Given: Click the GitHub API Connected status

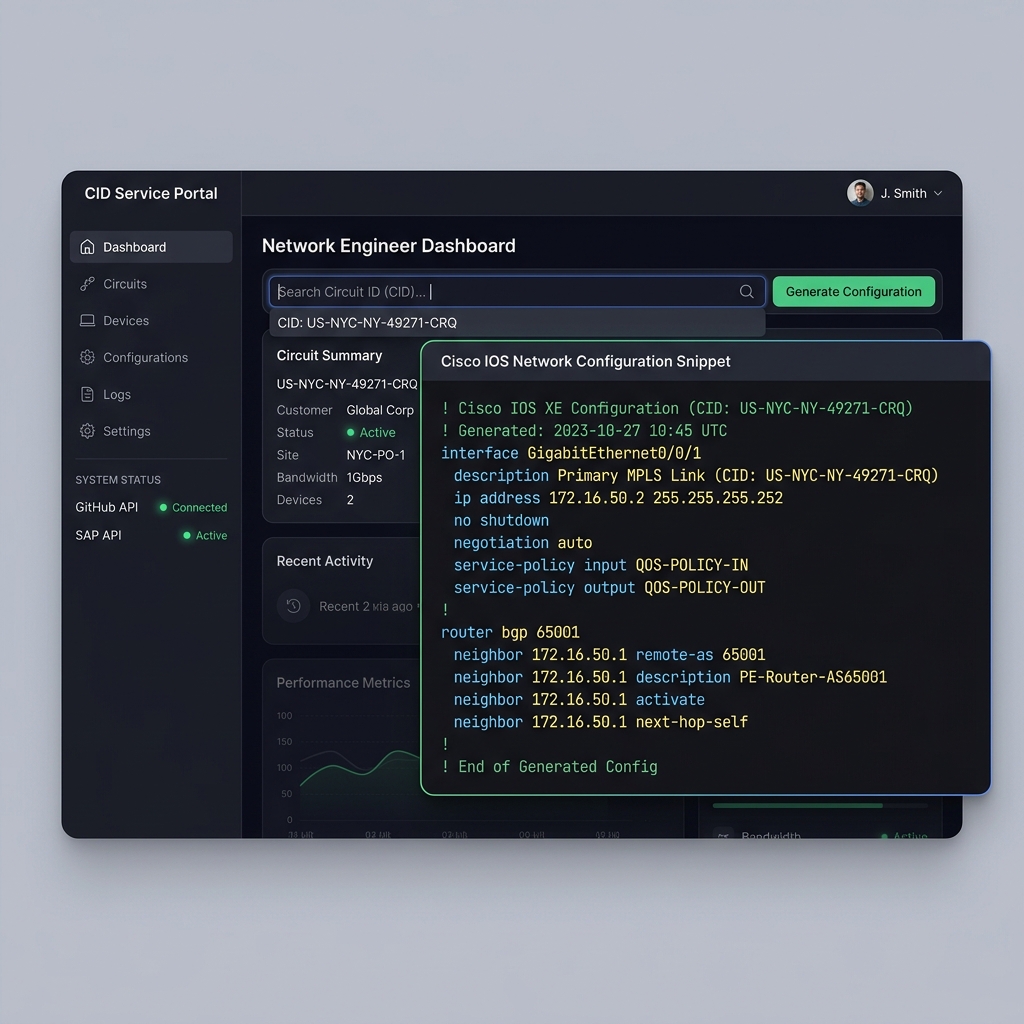Looking at the screenshot, I should click(x=193, y=507).
